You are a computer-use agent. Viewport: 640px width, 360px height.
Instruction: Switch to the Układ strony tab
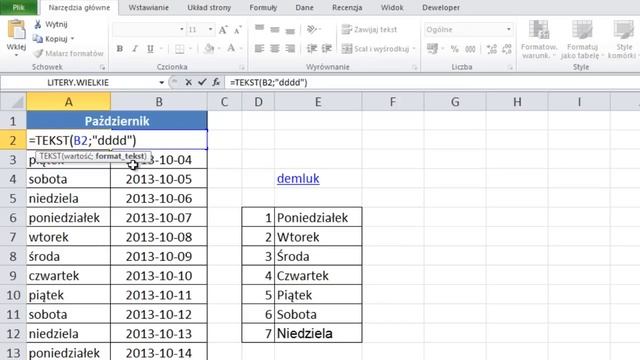[209, 7]
